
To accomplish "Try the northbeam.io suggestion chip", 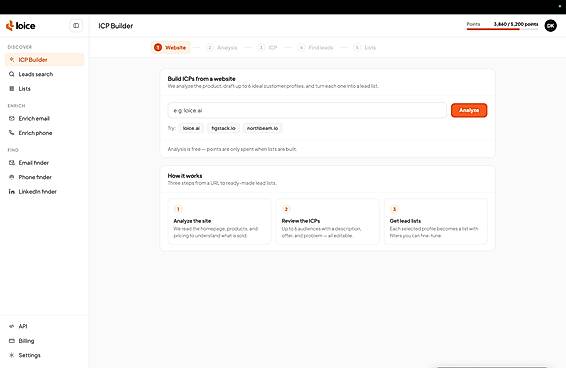I will [262, 128].
